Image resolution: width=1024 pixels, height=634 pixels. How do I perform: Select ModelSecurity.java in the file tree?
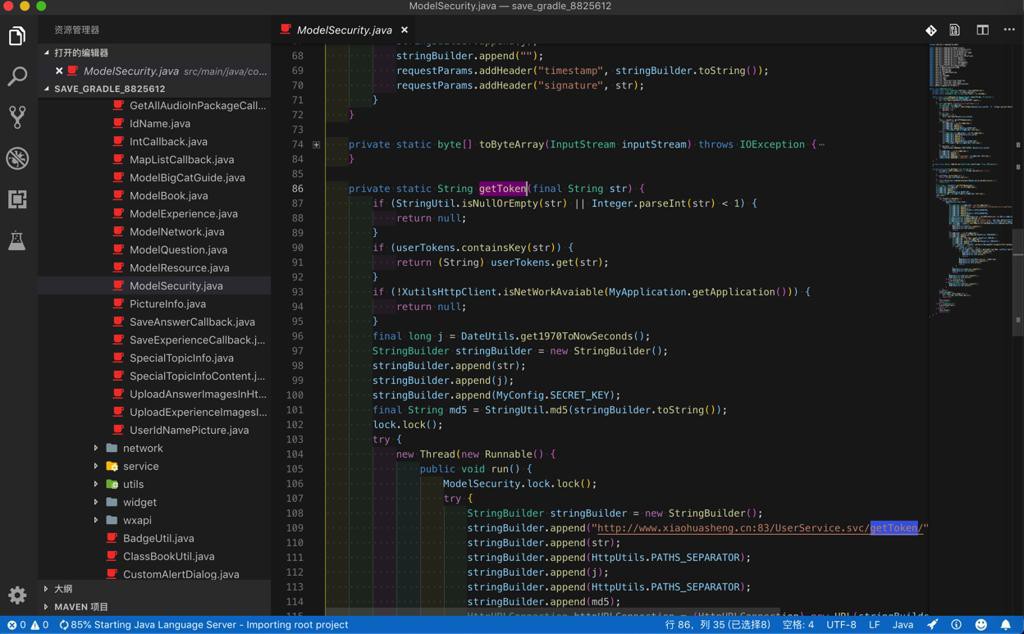pos(154,286)
